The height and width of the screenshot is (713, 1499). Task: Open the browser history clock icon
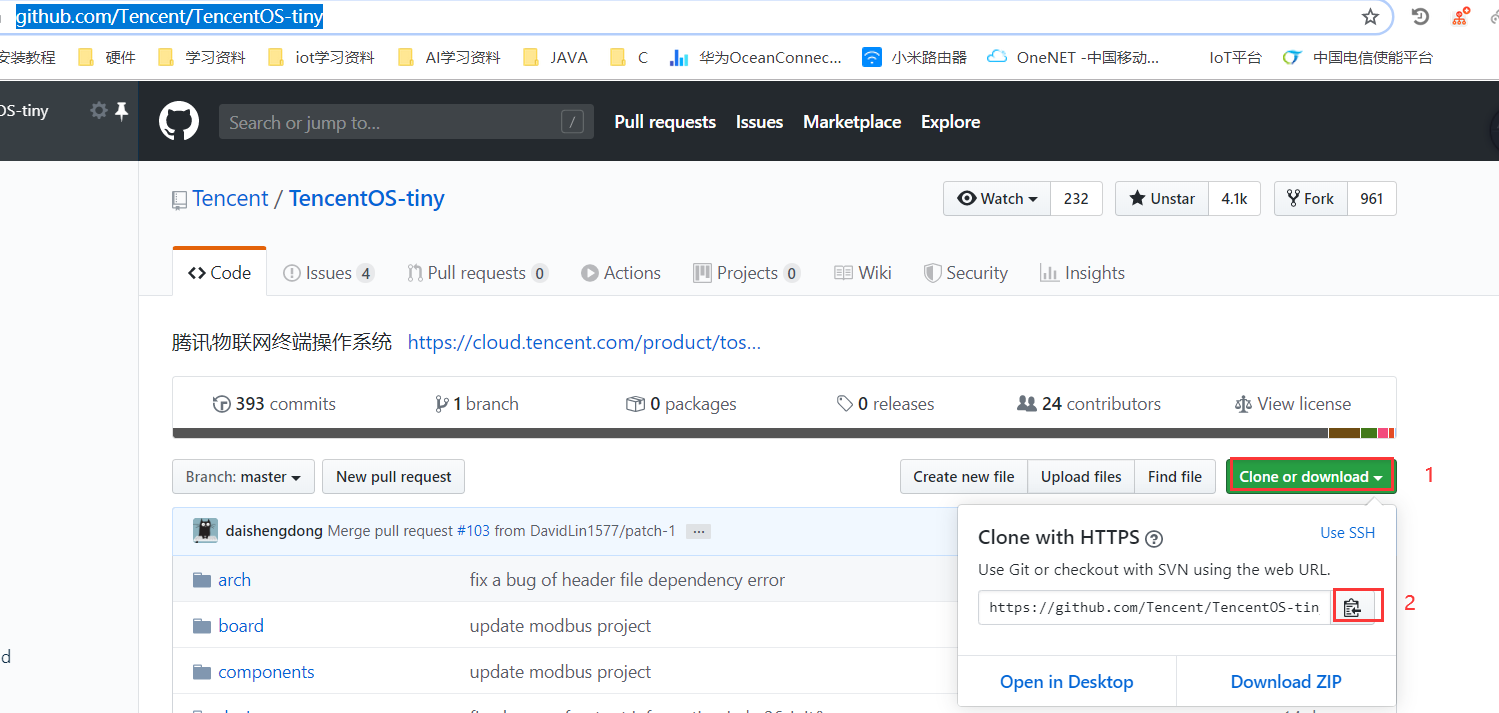tap(1420, 17)
